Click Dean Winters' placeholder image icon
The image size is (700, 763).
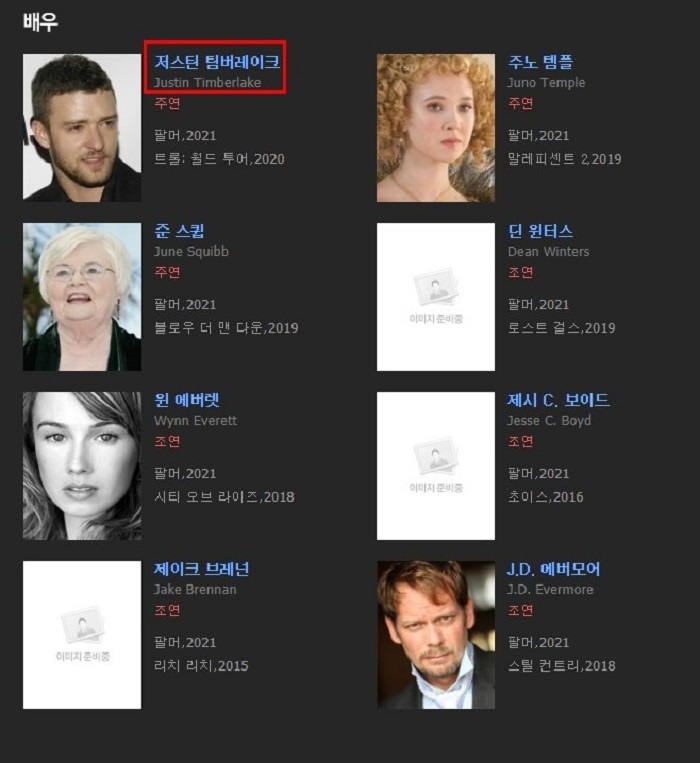point(436,297)
